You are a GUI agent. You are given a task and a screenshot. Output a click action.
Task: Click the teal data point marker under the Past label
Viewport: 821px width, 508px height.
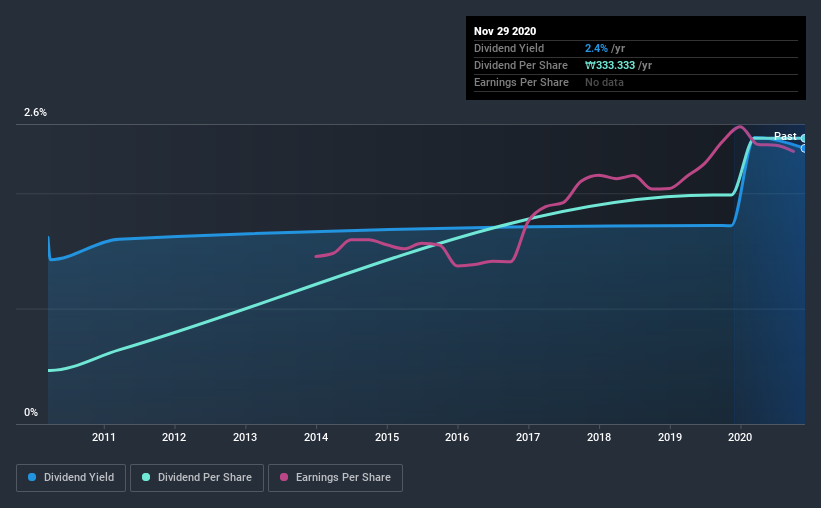[x=803, y=139]
